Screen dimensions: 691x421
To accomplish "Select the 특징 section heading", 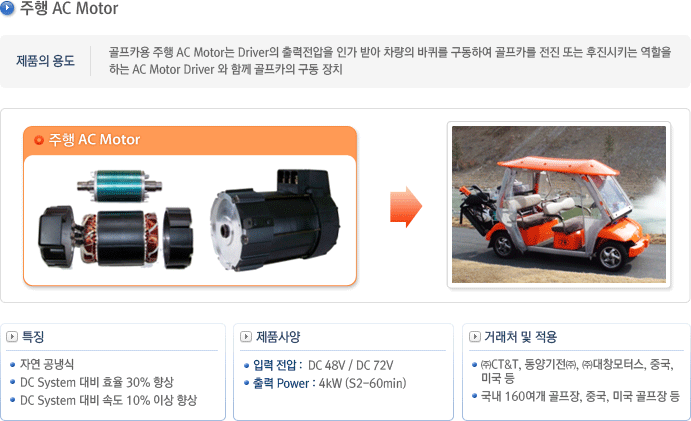I will 33,337.
